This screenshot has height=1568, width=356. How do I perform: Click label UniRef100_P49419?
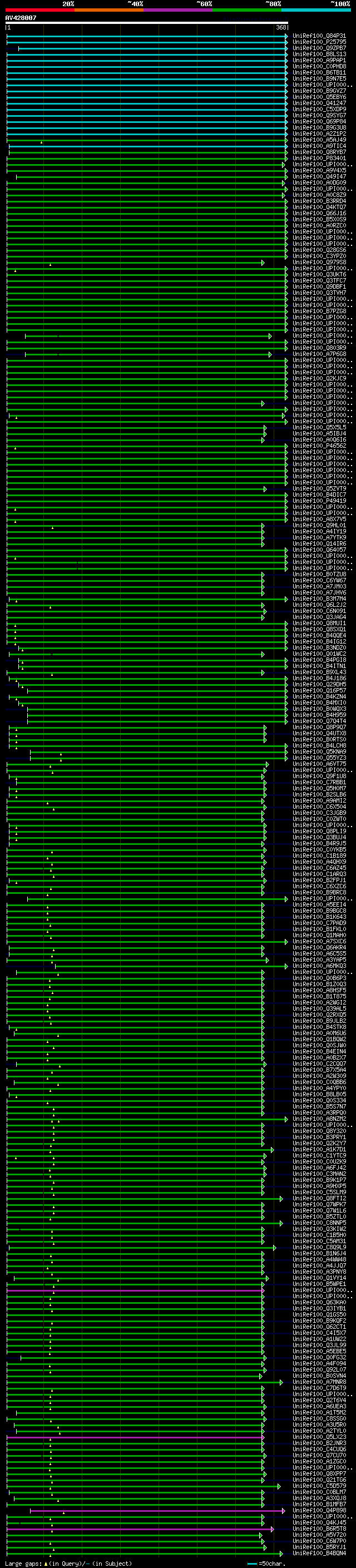click(x=319, y=501)
